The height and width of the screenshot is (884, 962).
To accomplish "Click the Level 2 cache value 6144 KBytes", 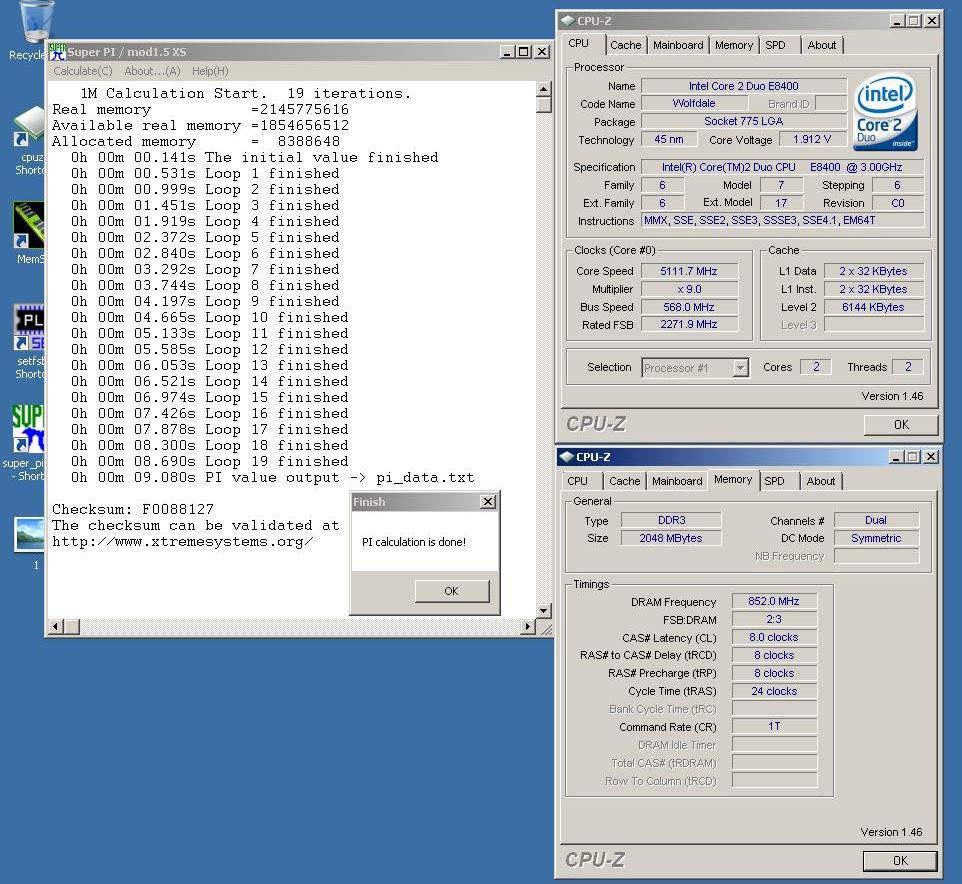I will [x=873, y=307].
